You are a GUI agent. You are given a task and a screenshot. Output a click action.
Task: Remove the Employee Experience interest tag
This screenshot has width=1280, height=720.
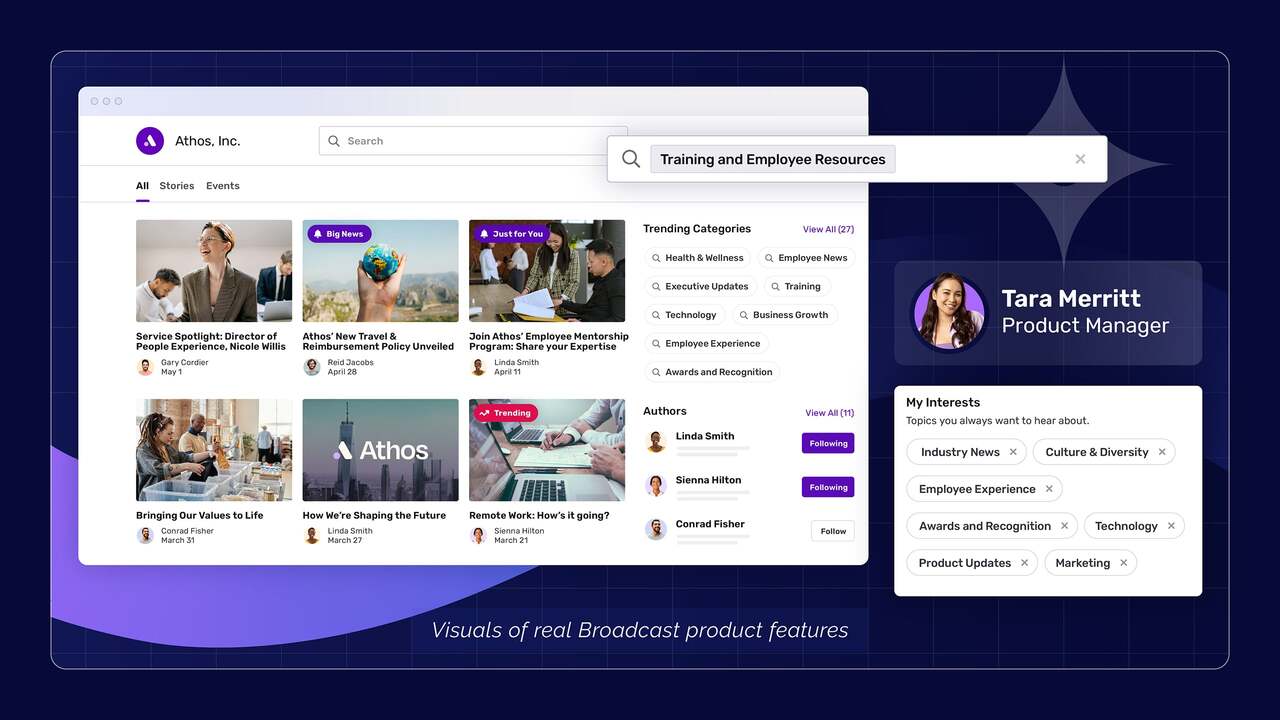[x=1049, y=489]
